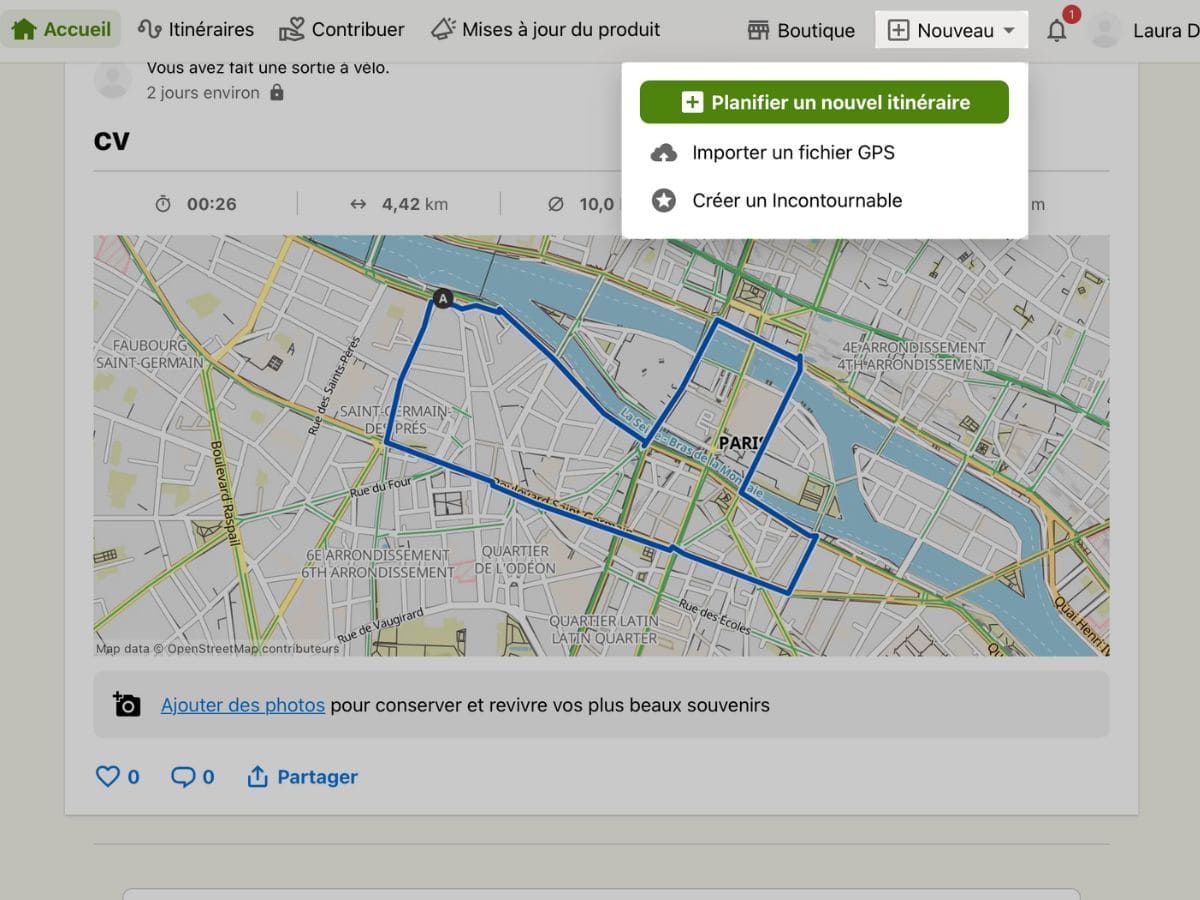
Task: Open the comments speech bubble icon
Action: click(183, 776)
